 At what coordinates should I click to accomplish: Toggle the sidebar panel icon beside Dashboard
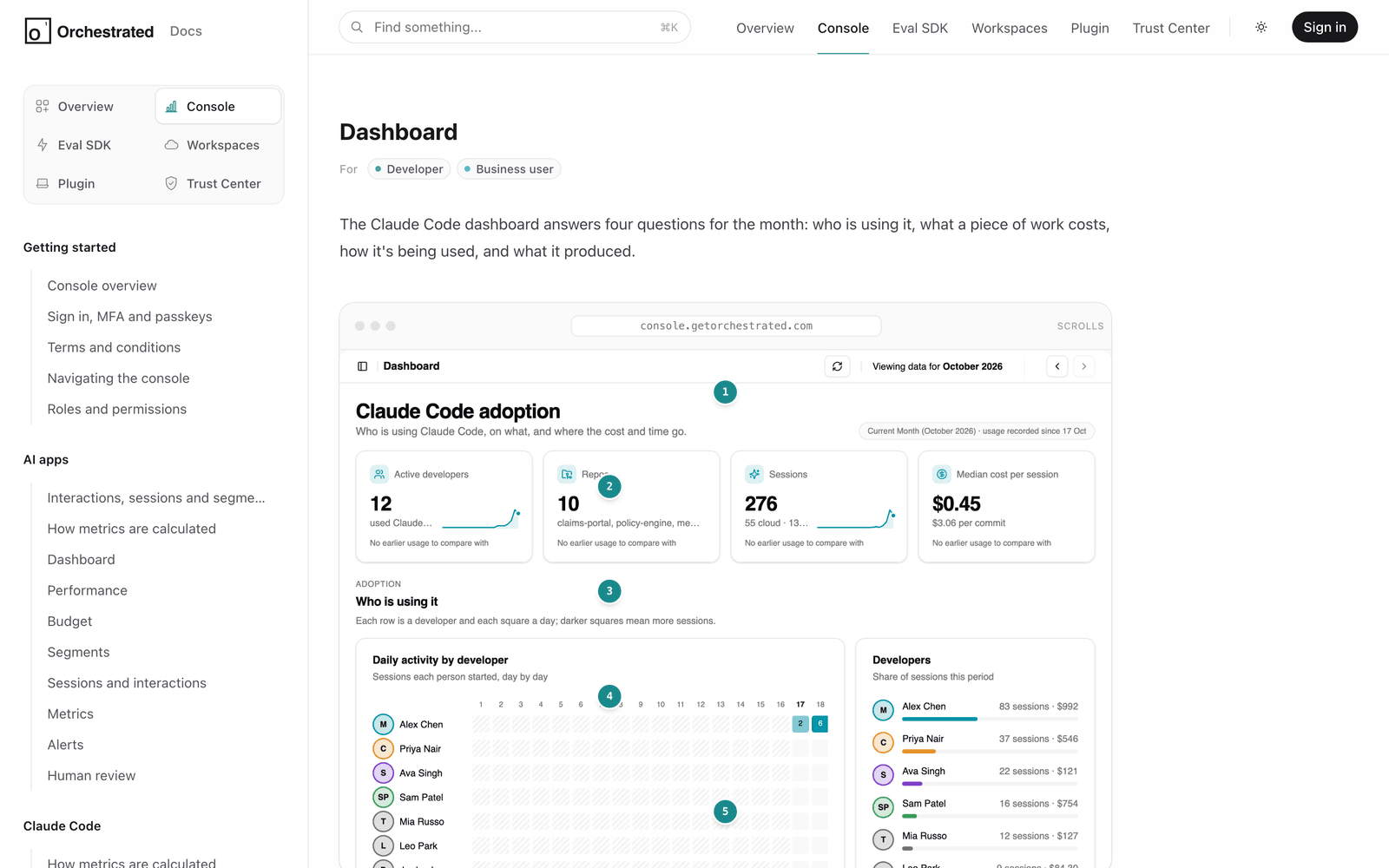[x=363, y=366]
